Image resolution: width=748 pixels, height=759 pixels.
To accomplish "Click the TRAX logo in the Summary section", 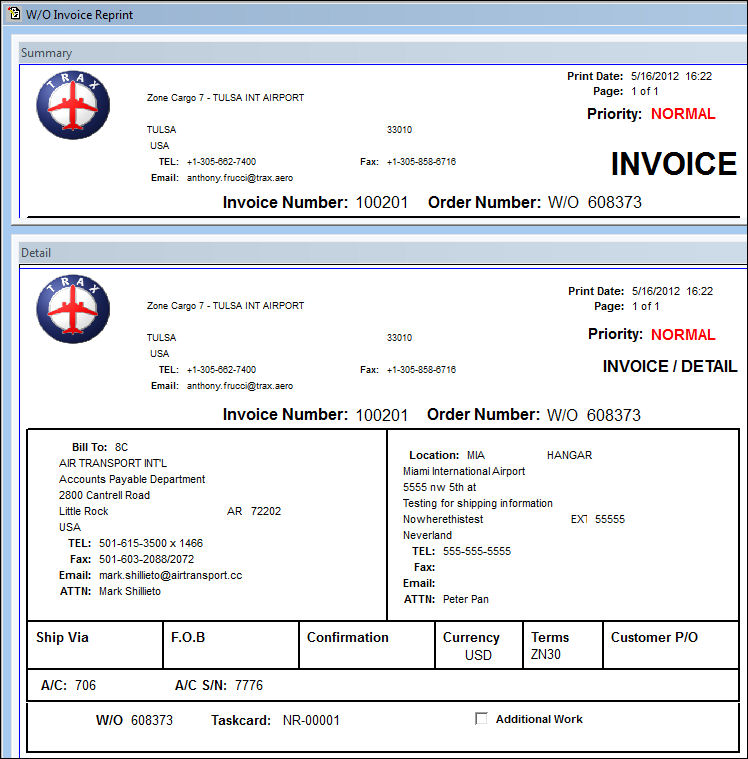I will coord(73,105).
